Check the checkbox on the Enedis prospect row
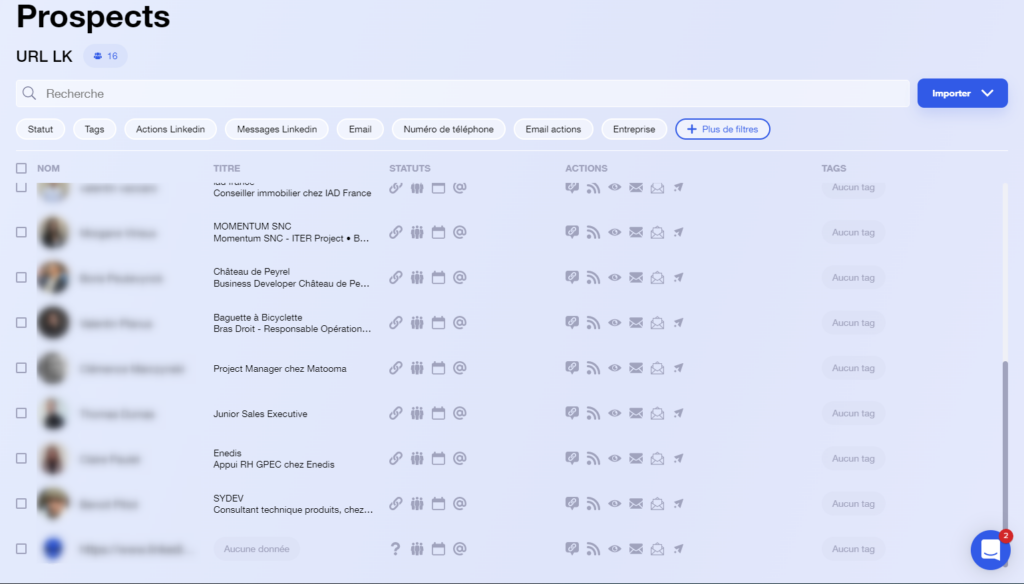1024x584 pixels. coord(21,458)
